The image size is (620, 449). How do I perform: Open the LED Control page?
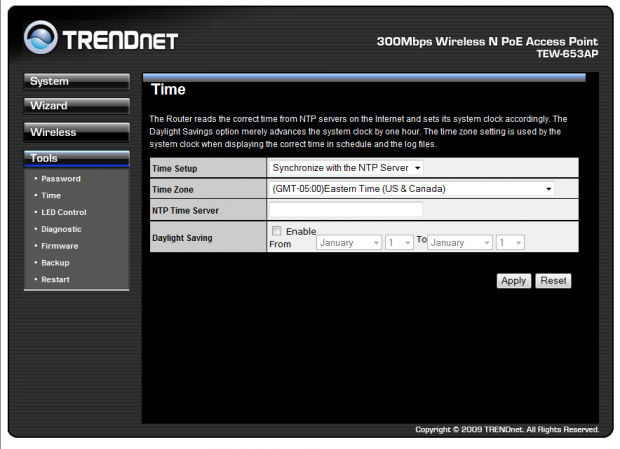[x=64, y=212]
